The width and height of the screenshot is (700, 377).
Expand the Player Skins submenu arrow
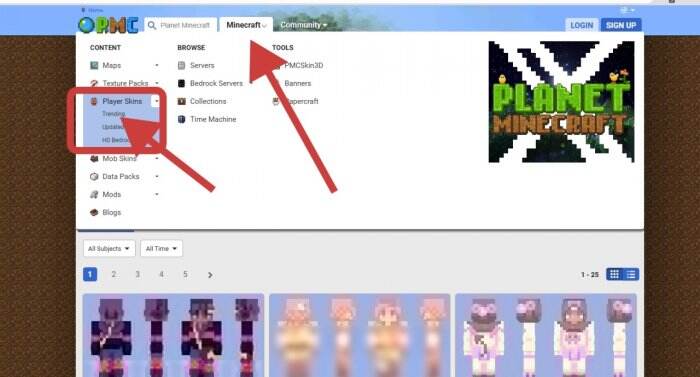pos(156,101)
